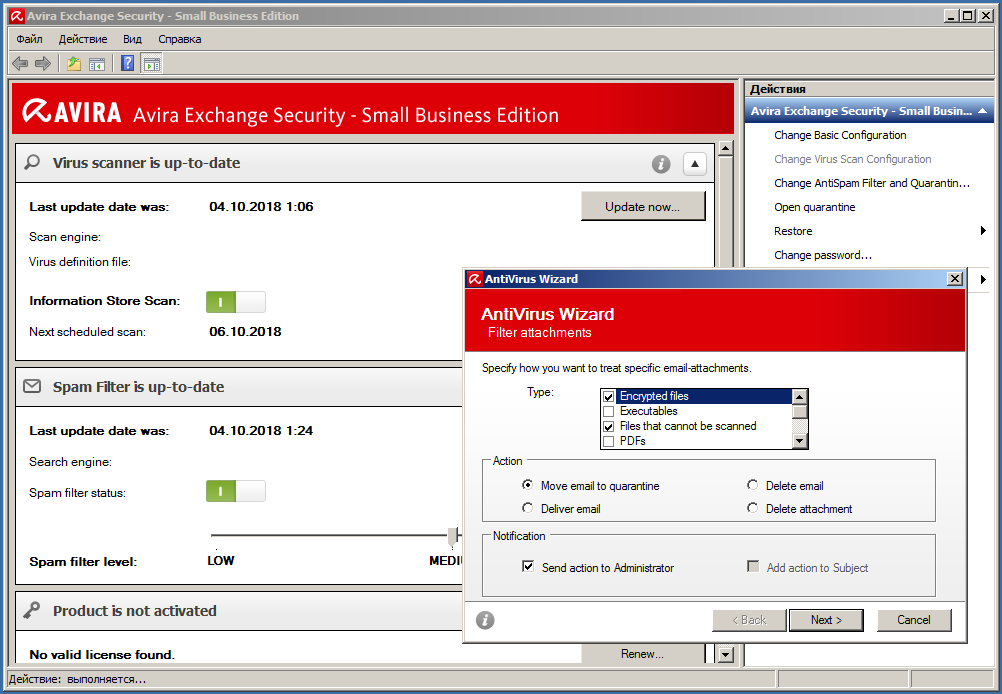This screenshot has width=1002, height=694.
Task: Toggle the Information Store Scan switch
Action: click(x=236, y=302)
